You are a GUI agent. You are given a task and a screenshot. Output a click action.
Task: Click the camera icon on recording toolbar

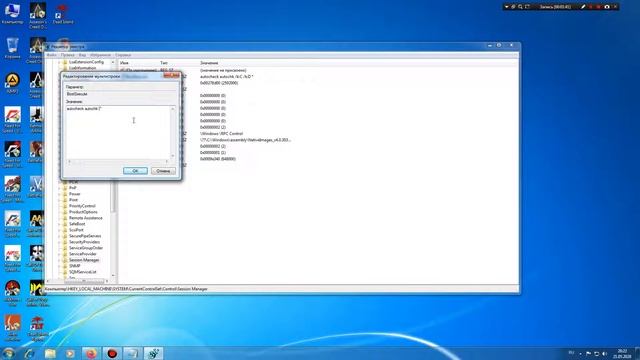pyautogui.click(x=607, y=7)
